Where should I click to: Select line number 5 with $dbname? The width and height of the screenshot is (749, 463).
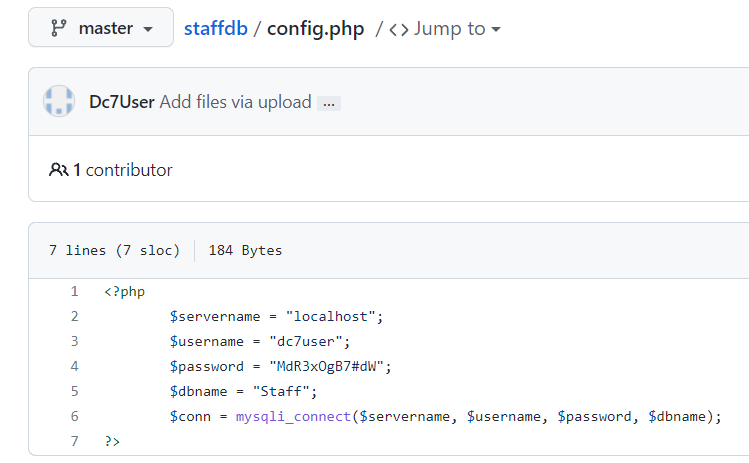click(74, 391)
